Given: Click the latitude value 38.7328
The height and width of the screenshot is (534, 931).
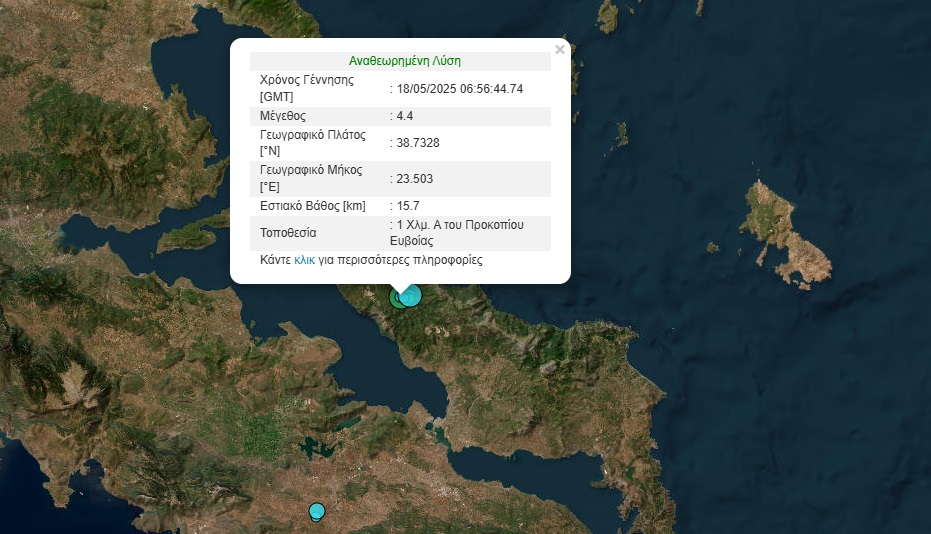Looking at the screenshot, I should pyautogui.click(x=418, y=143).
